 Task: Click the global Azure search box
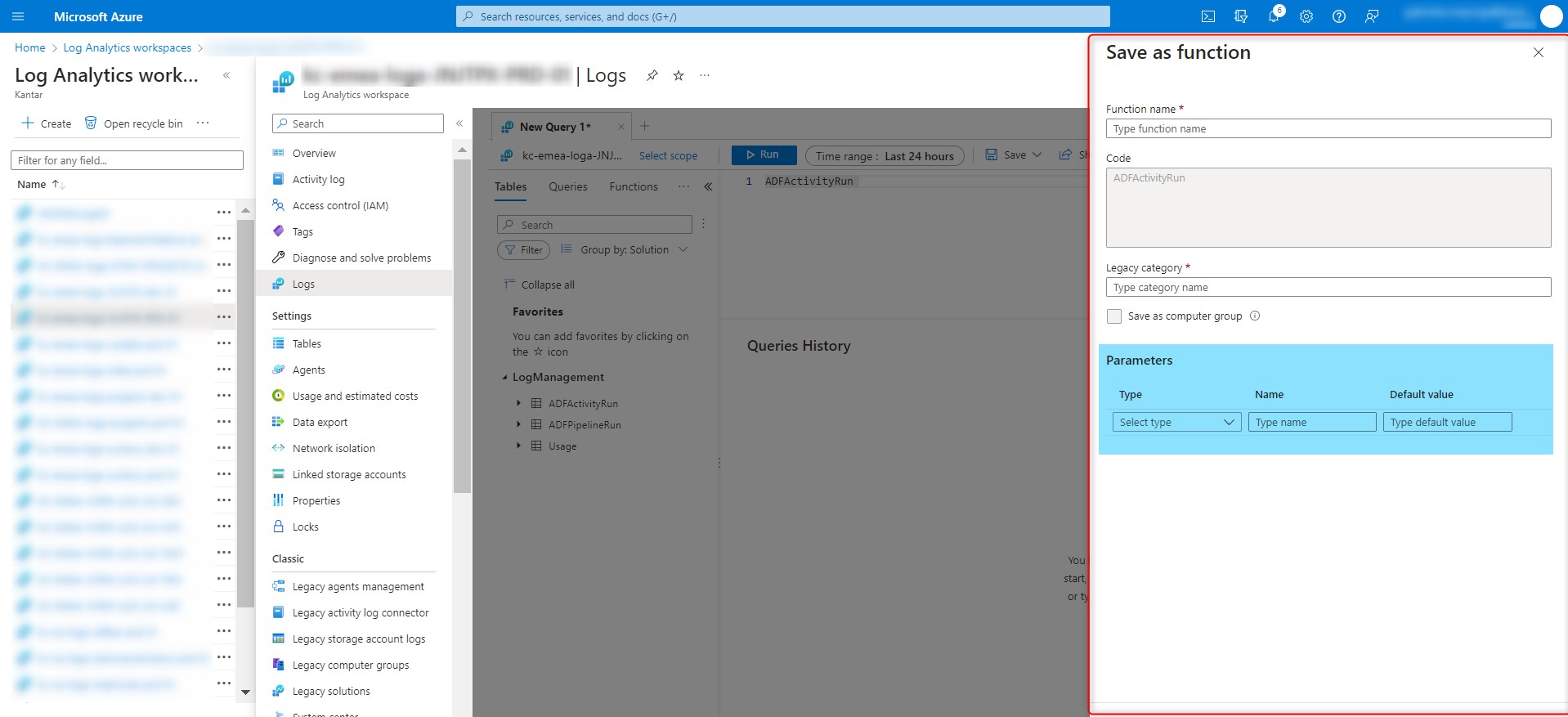coord(783,16)
